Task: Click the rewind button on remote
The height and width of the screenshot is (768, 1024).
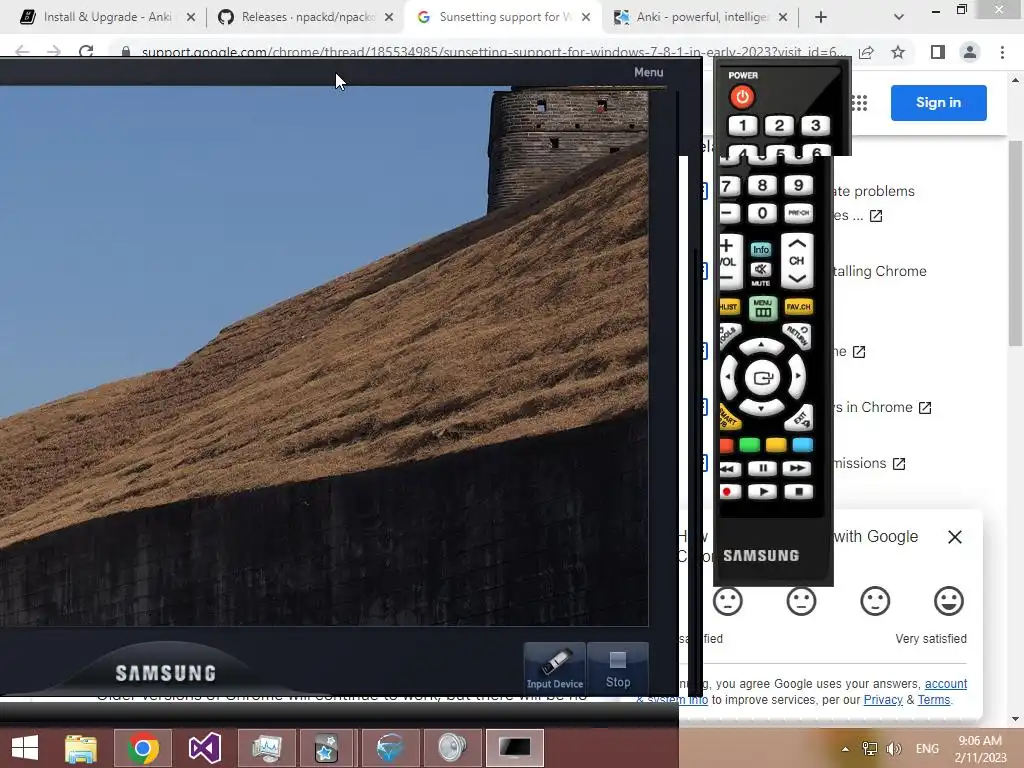Action: [x=729, y=469]
